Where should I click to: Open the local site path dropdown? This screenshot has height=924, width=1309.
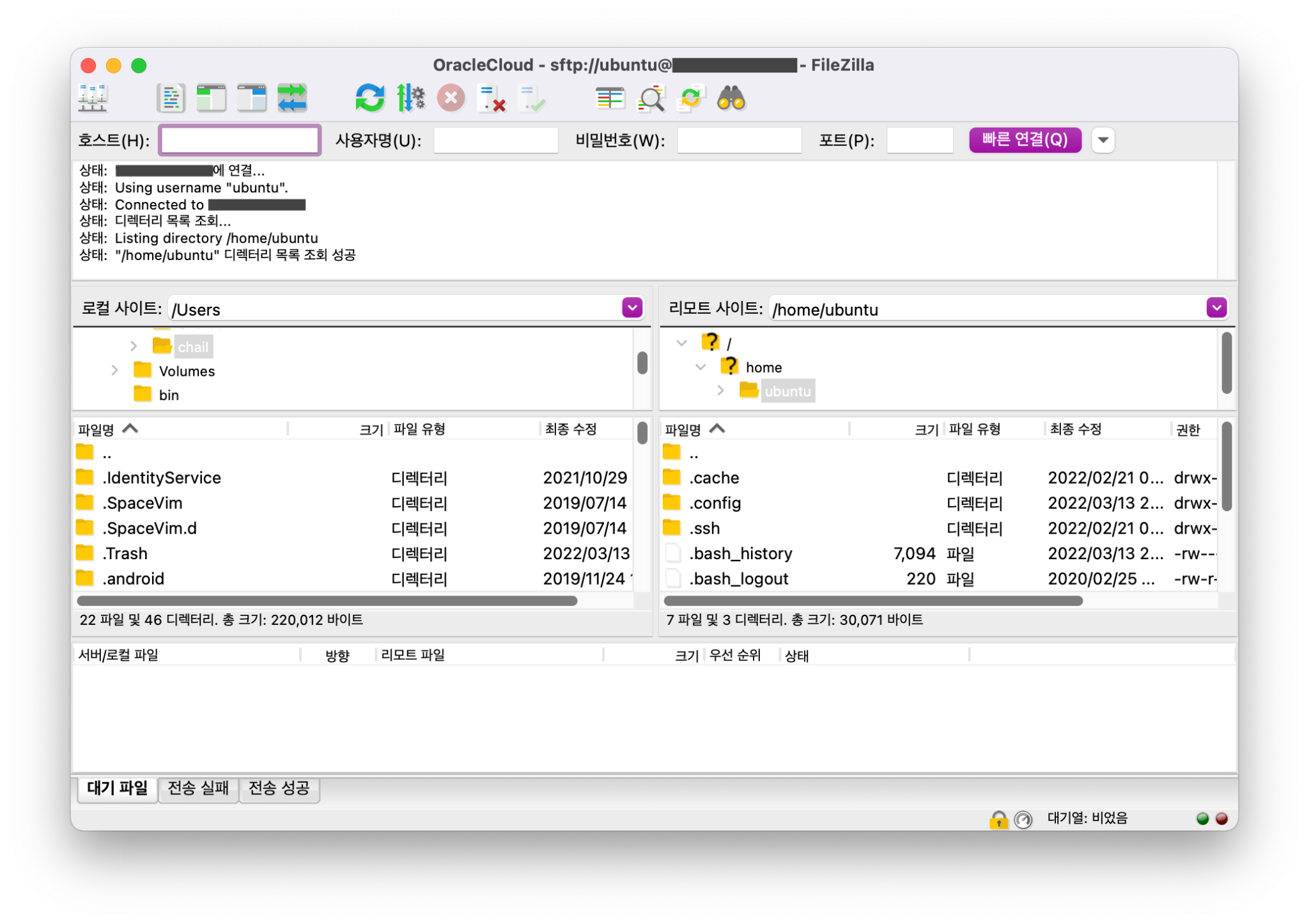pyautogui.click(x=632, y=308)
